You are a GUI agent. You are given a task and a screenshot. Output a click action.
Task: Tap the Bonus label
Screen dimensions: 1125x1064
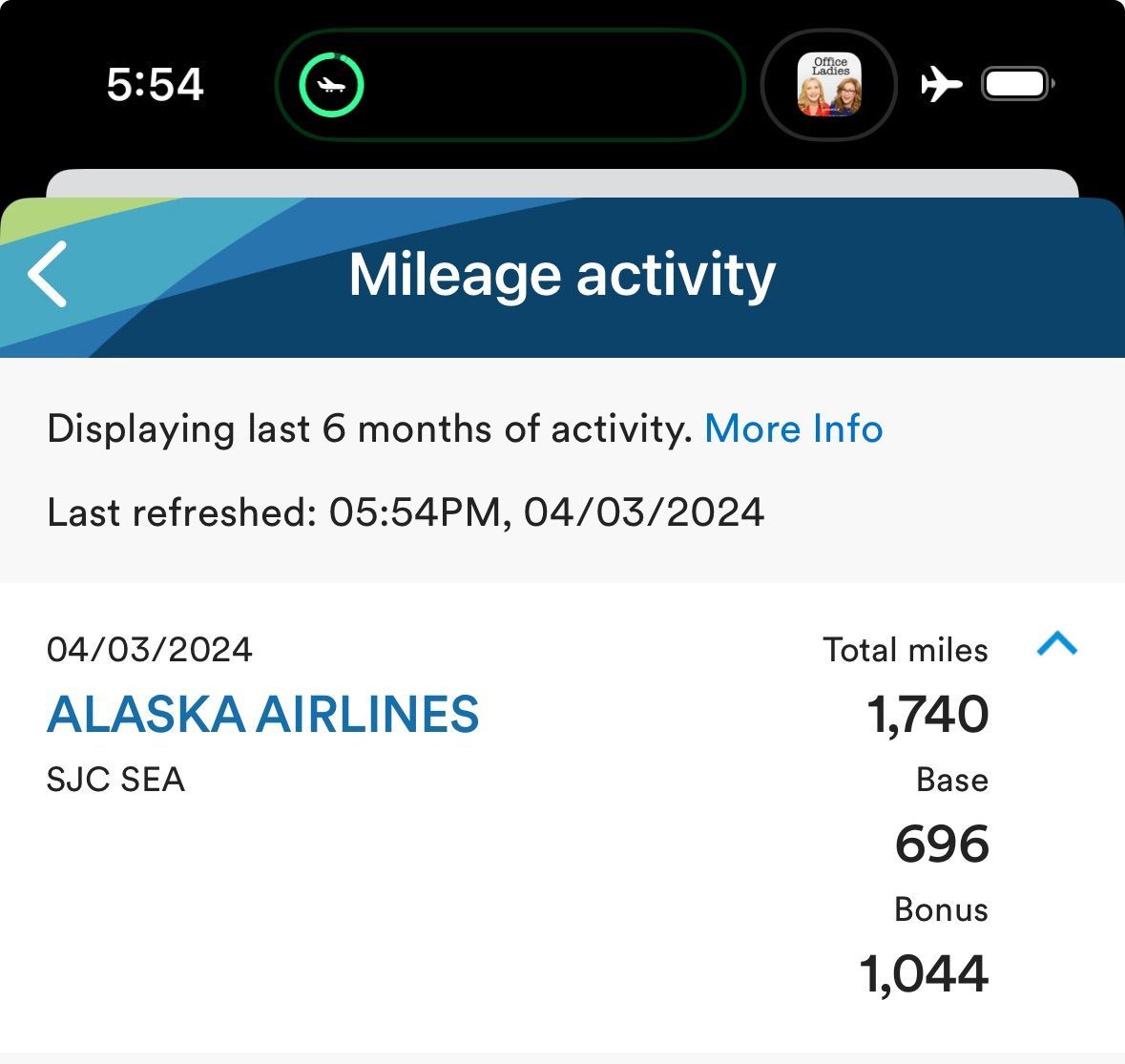point(941,909)
